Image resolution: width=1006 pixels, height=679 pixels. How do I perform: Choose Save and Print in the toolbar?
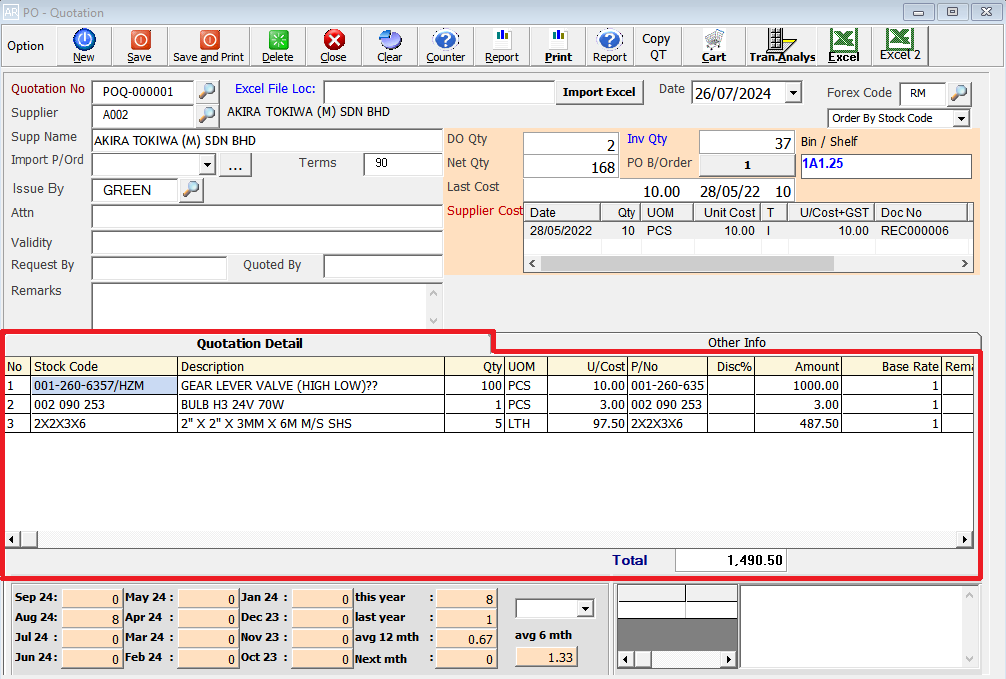pyautogui.click(x=209, y=46)
